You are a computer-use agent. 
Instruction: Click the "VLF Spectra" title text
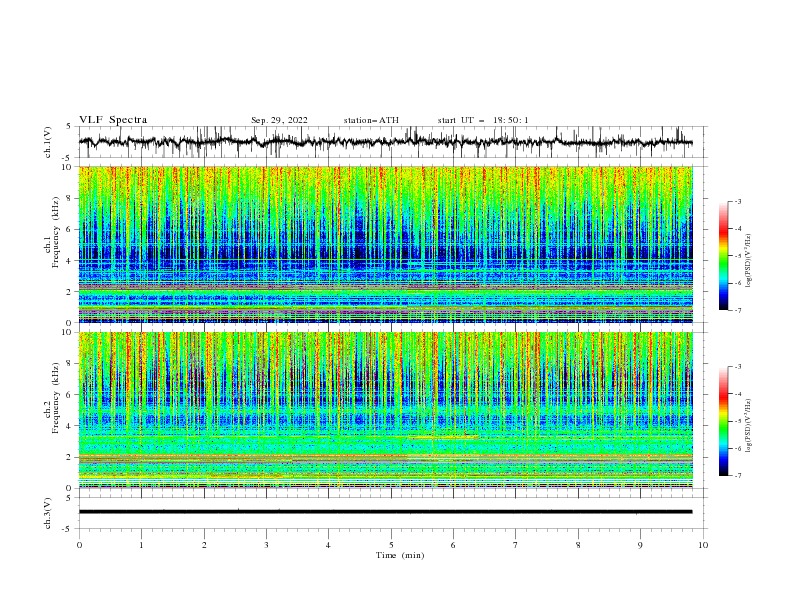pos(113,120)
